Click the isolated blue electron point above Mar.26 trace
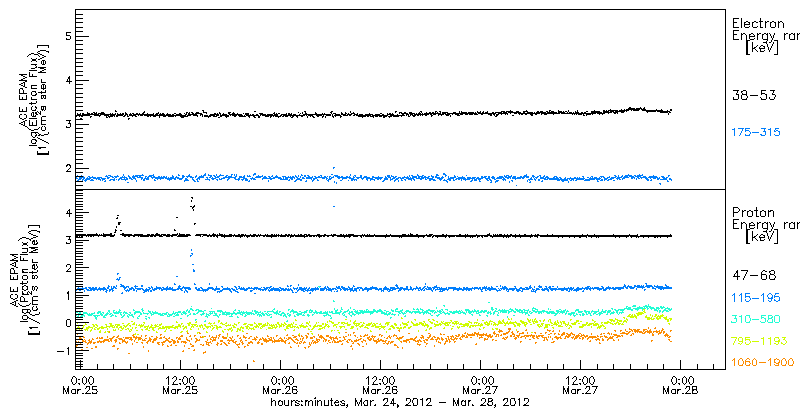Screen dimensions: 800x410 point(334,167)
